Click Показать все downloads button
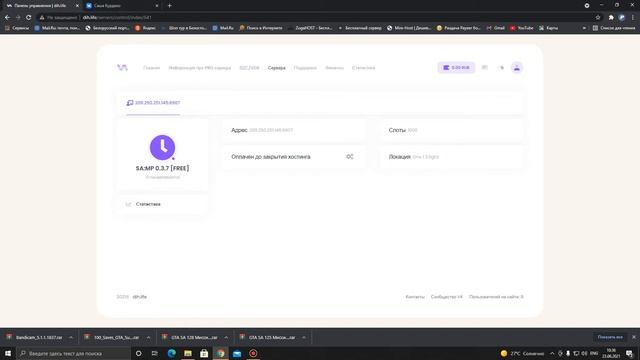The image size is (640, 360). (x=610, y=337)
